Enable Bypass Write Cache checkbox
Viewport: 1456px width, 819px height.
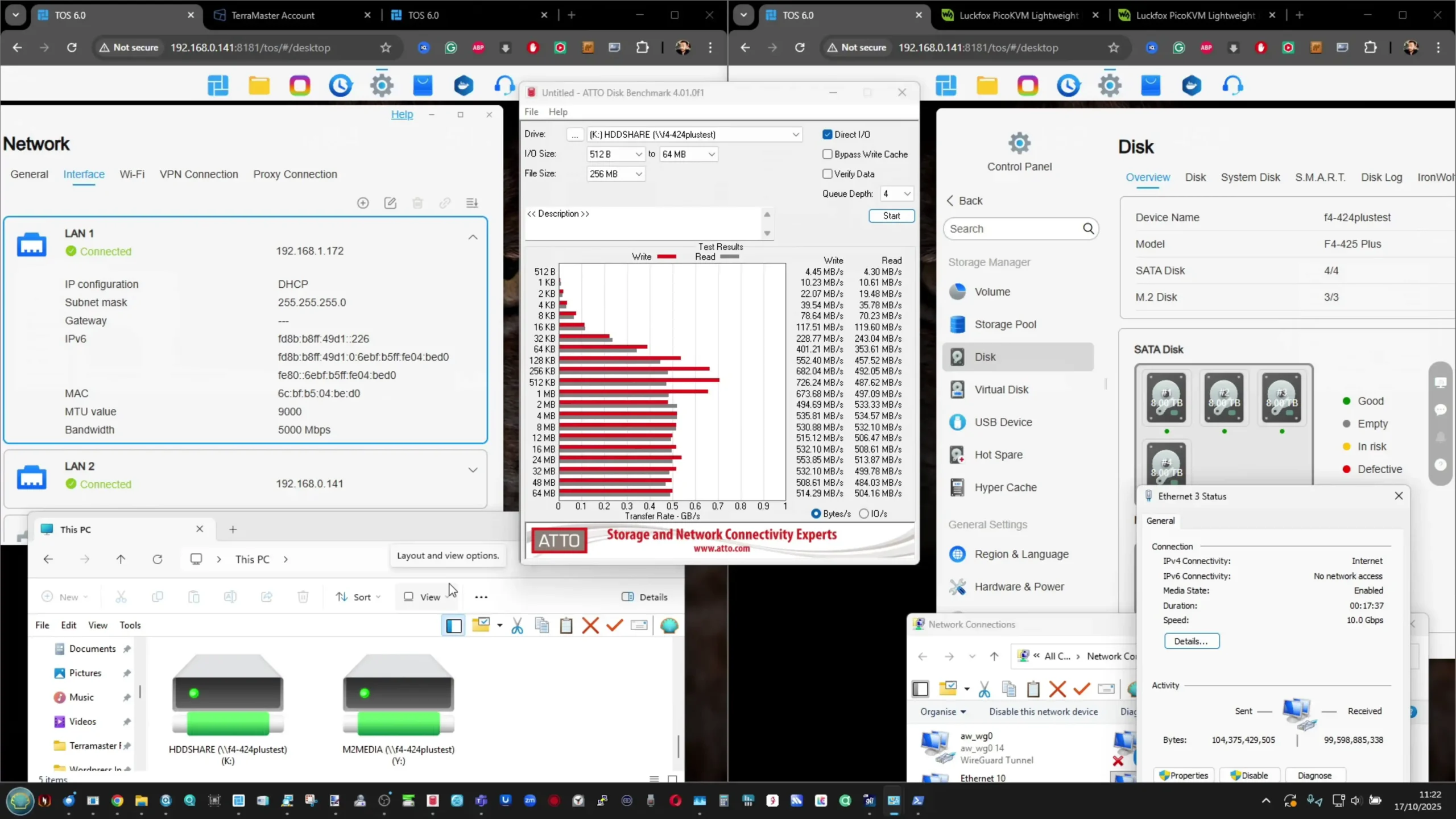pos(828,154)
